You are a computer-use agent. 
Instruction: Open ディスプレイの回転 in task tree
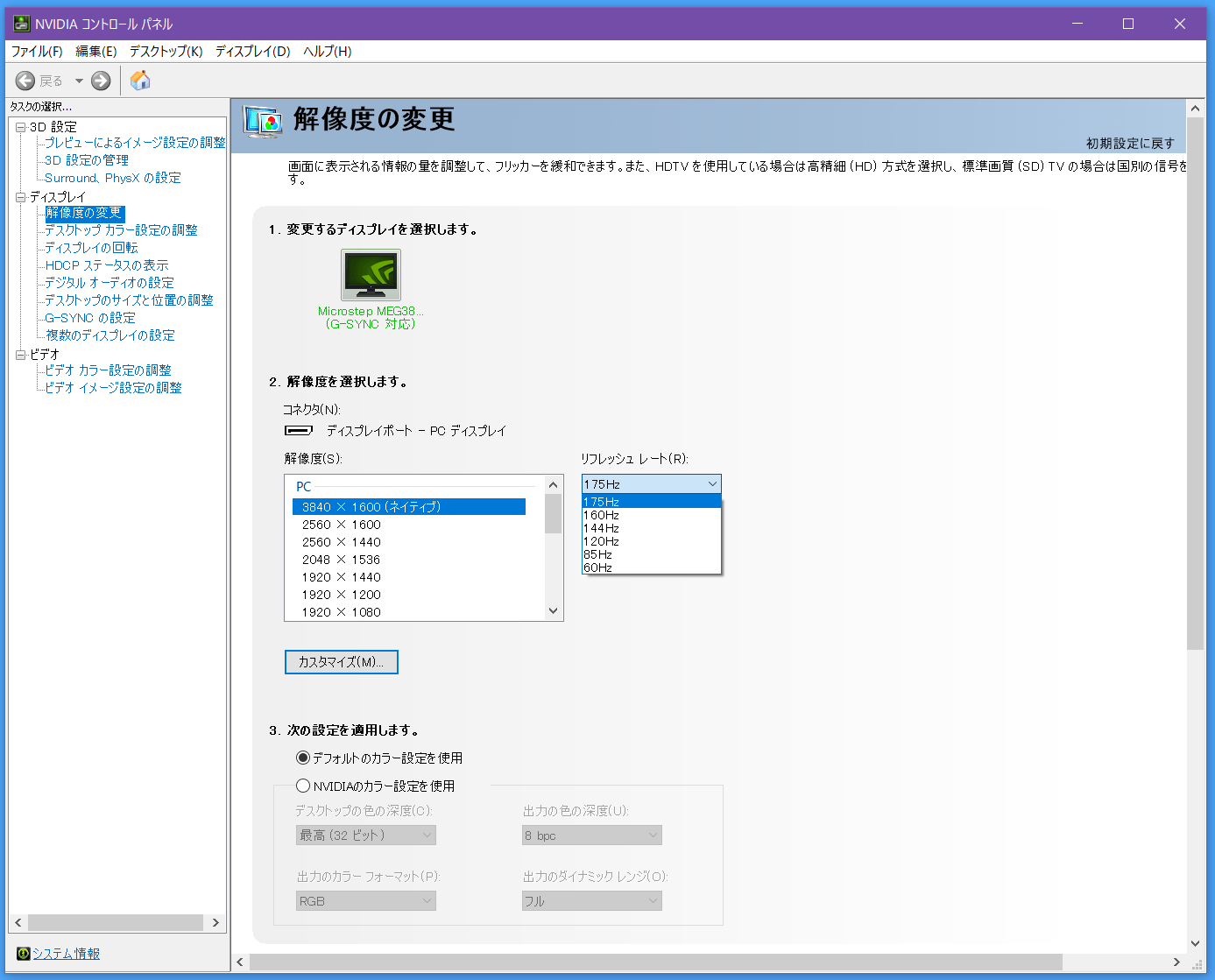click(92, 248)
